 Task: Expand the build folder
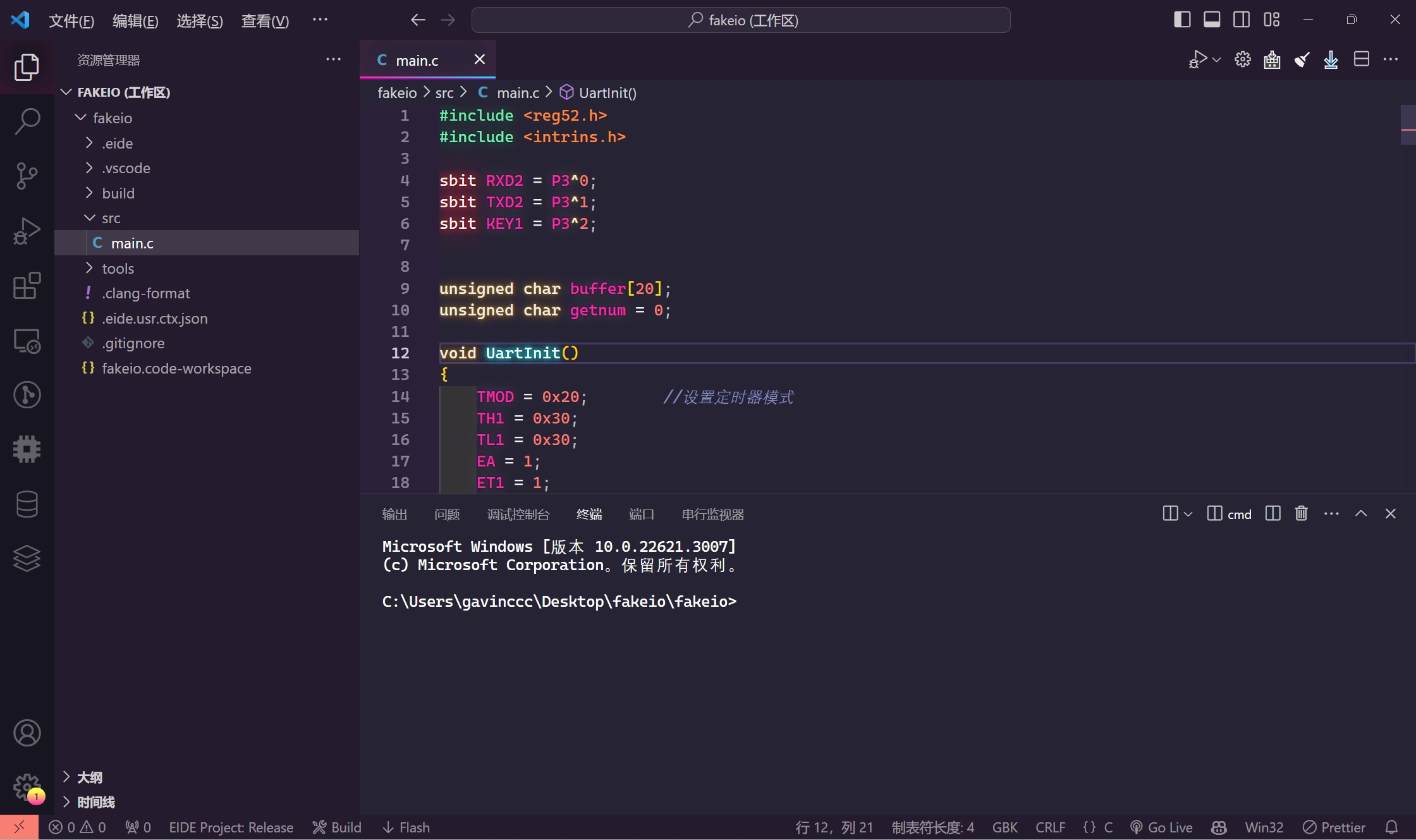(x=89, y=193)
